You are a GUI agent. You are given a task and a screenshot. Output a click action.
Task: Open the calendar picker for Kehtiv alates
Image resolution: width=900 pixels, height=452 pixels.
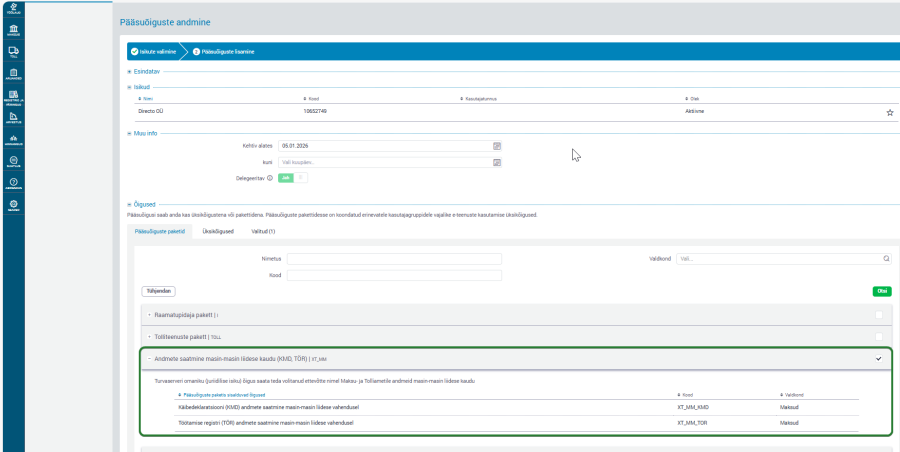pyautogui.click(x=496, y=145)
